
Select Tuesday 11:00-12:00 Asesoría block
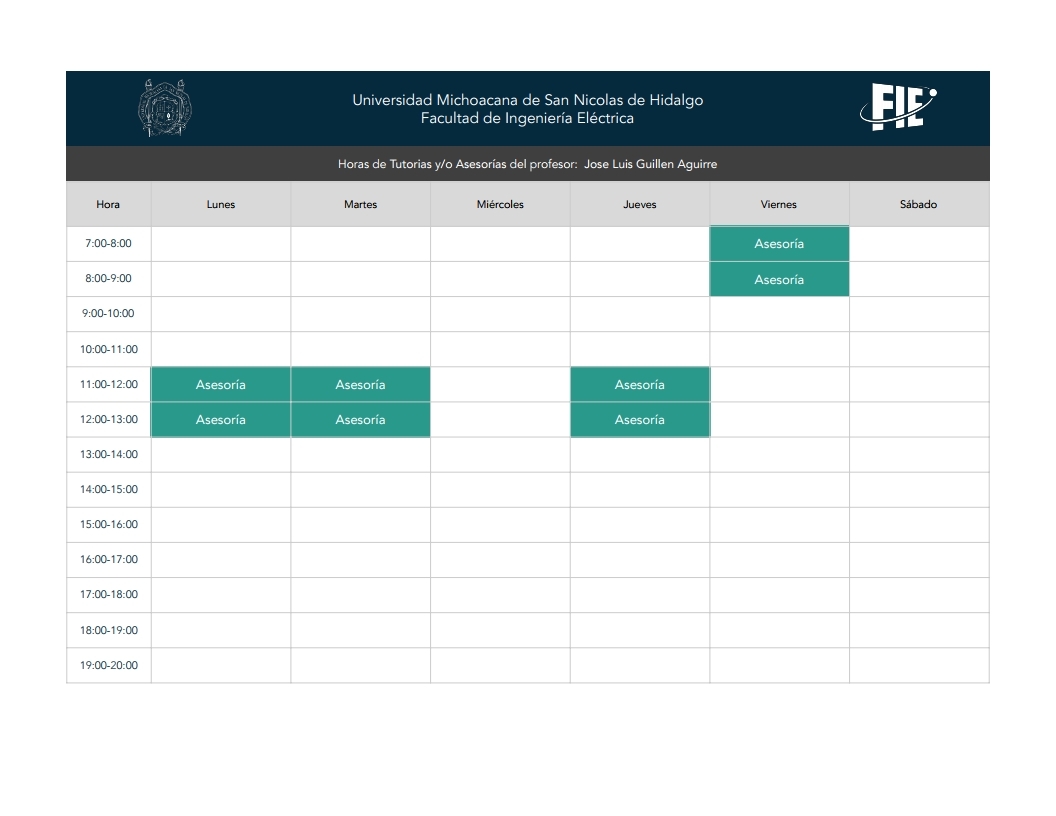(360, 384)
